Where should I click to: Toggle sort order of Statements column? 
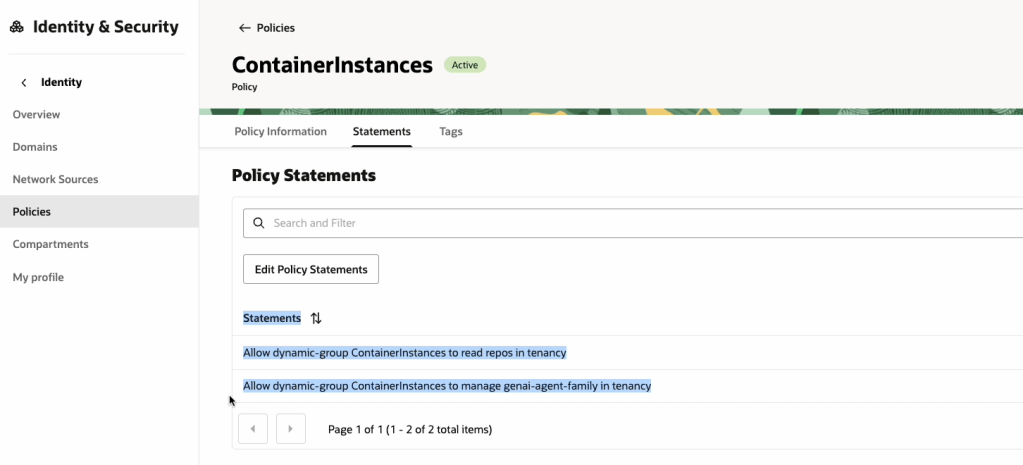316,318
